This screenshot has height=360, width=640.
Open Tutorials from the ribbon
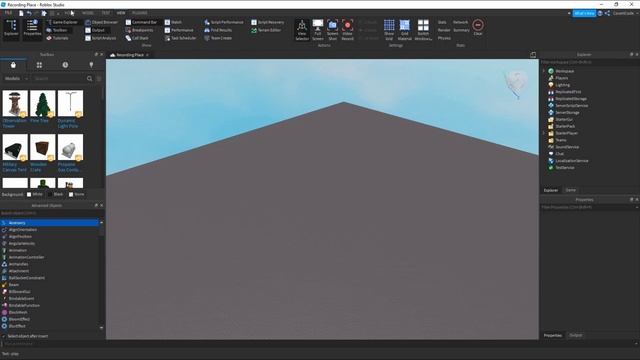tap(57, 38)
